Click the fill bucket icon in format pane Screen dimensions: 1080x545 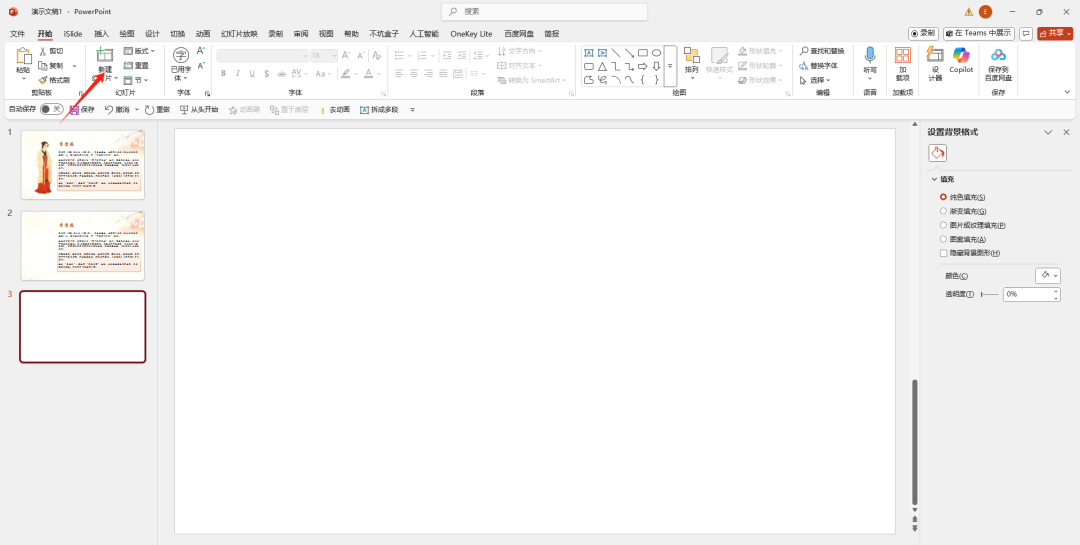pyautogui.click(x=937, y=153)
